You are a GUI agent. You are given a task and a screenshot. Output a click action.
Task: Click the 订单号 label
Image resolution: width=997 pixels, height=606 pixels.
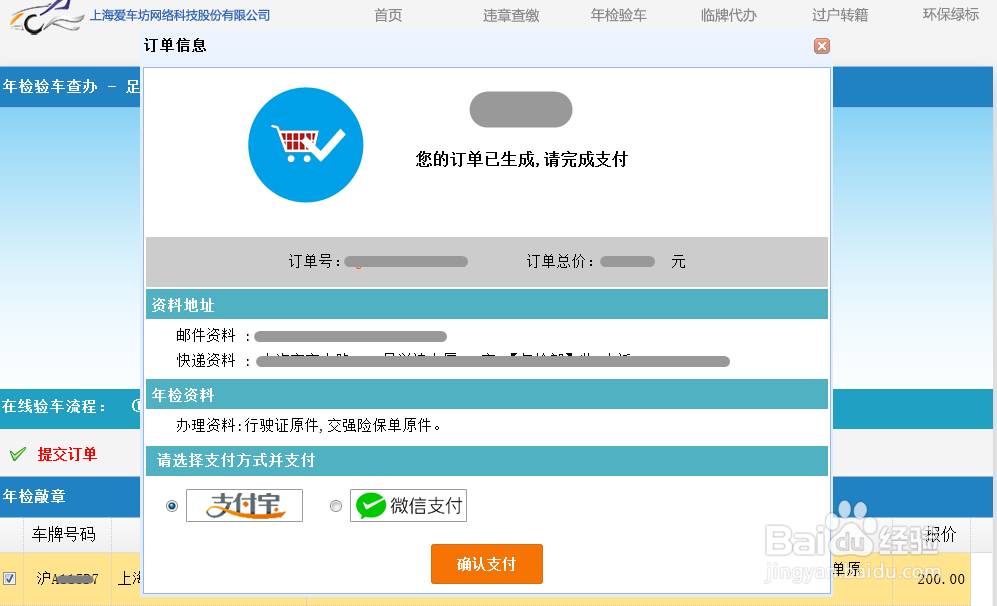pyautogui.click(x=314, y=261)
